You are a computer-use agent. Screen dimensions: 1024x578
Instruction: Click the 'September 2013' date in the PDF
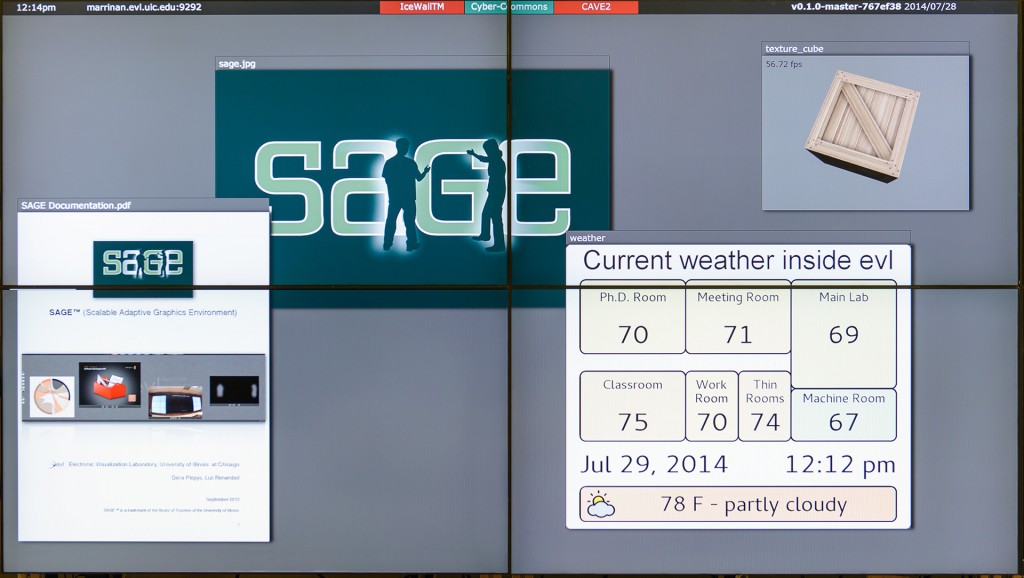tap(223, 500)
